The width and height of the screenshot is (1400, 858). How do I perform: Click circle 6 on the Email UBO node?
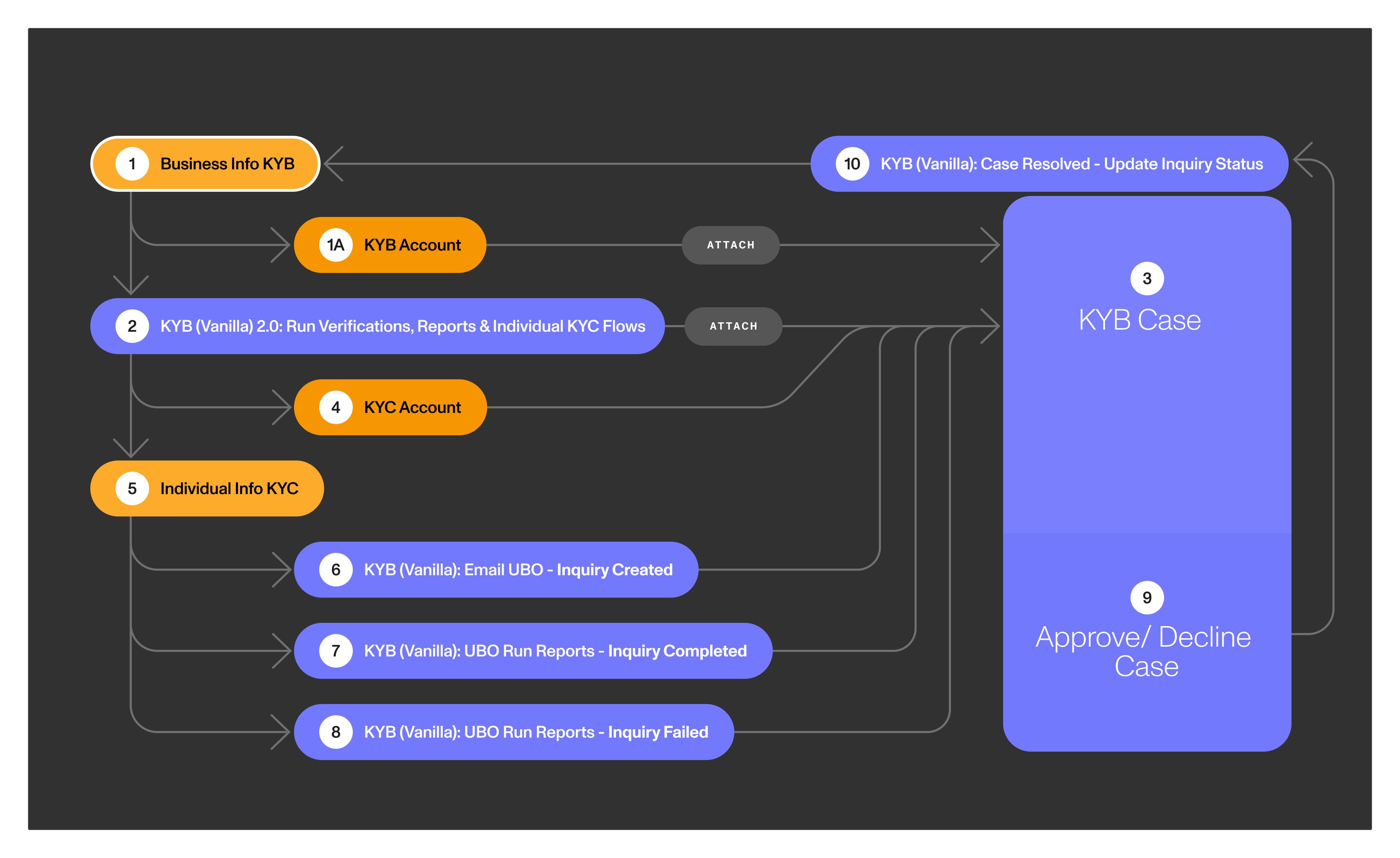[x=335, y=569]
